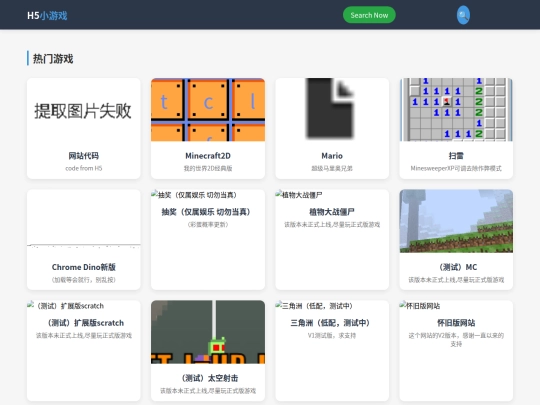Open the Chrome Dino thumbnail image
This screenshot has height=405, width=540.
pyautogui.click(x=84, y=221)
